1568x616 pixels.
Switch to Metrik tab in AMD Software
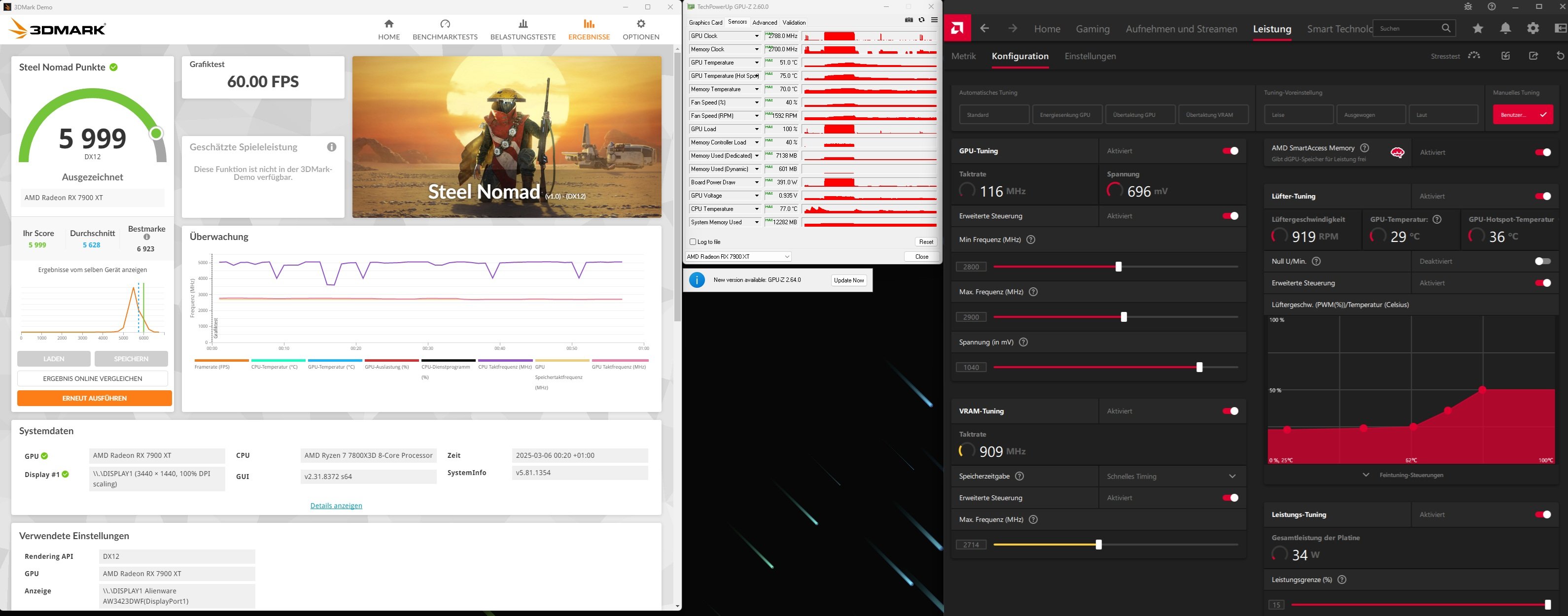pyautogui.click(x=963, y=56)
